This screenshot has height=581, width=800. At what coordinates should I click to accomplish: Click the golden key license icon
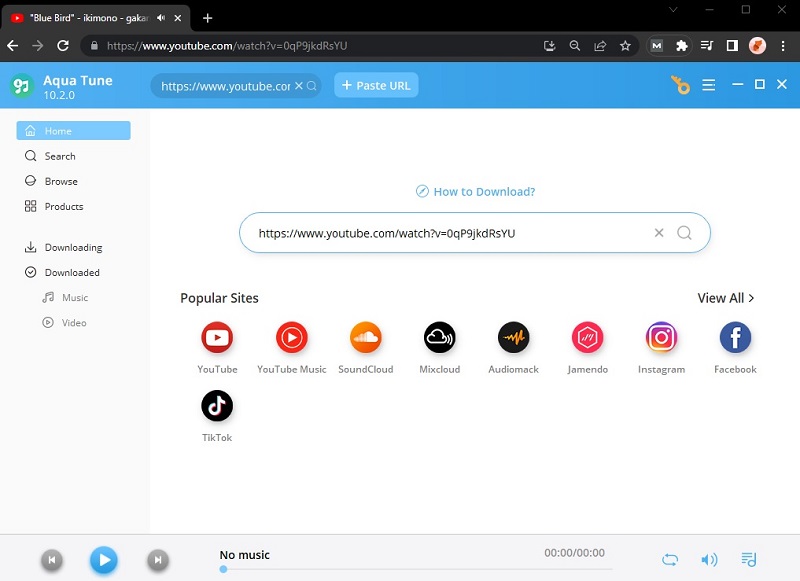[680, 85]
